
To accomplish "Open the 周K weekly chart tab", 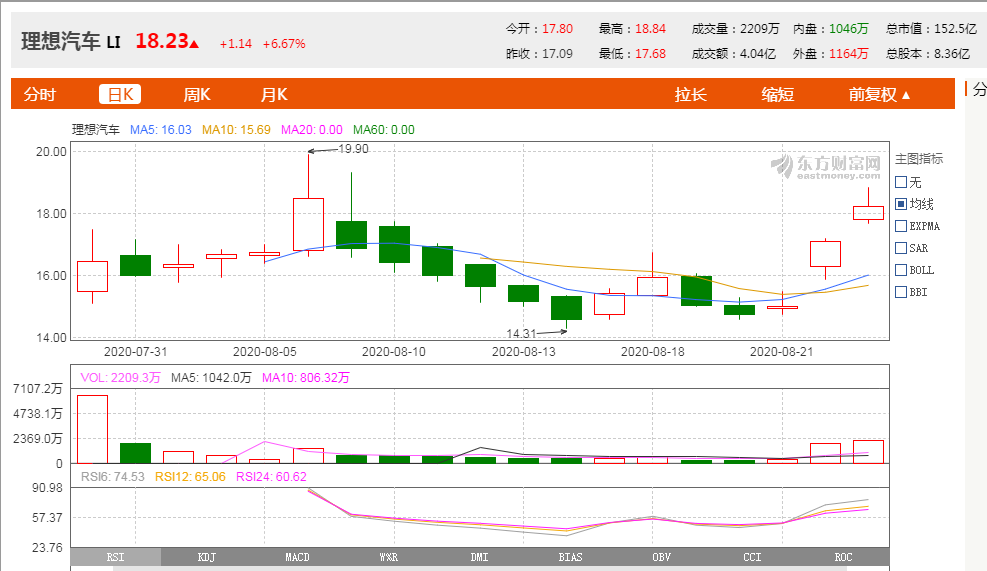I will click(x=197, y=95).
